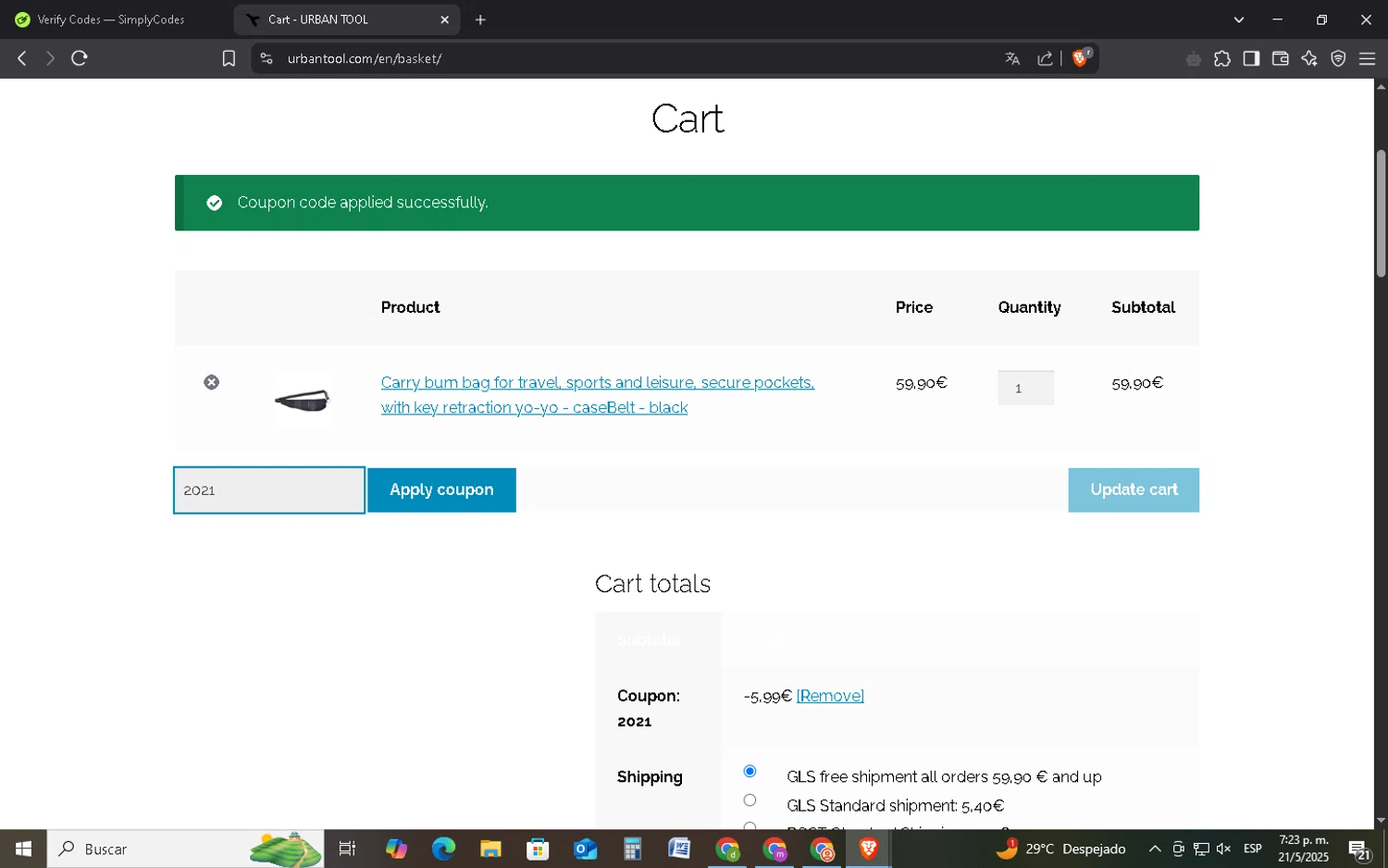Open volume control in system tray

[1223, 849]
